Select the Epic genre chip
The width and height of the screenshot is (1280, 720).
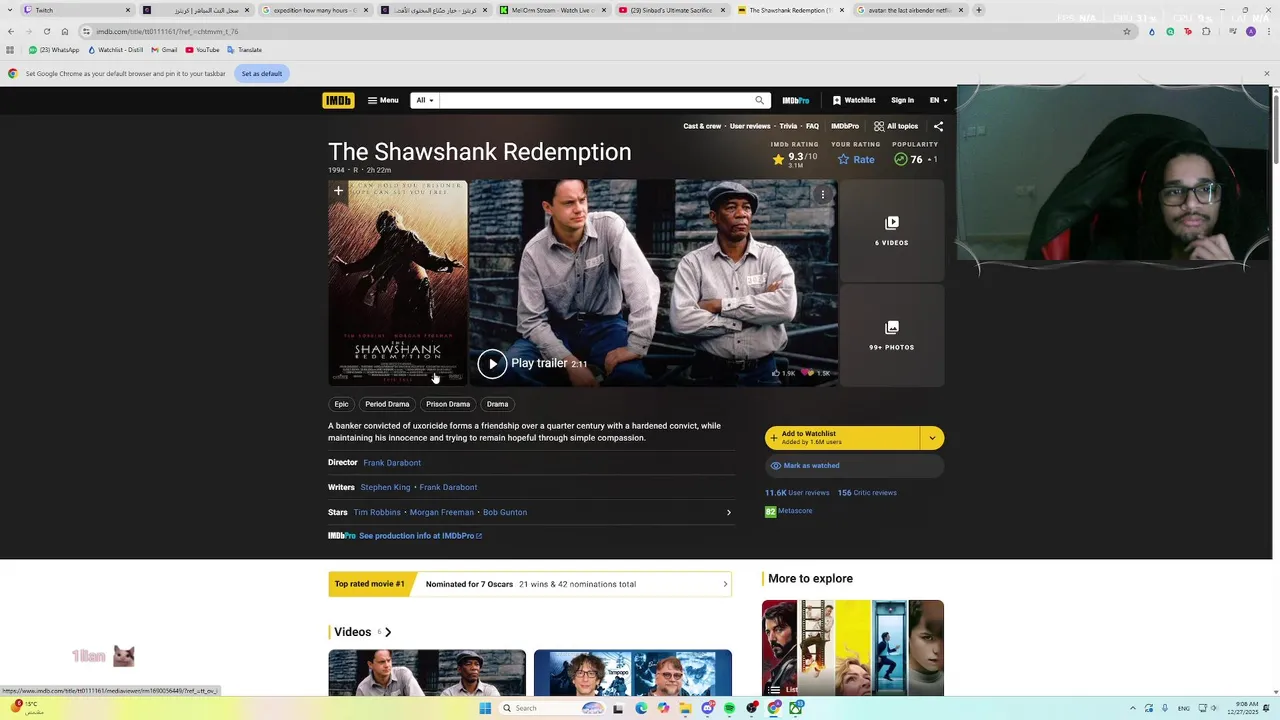coord(341,404)
